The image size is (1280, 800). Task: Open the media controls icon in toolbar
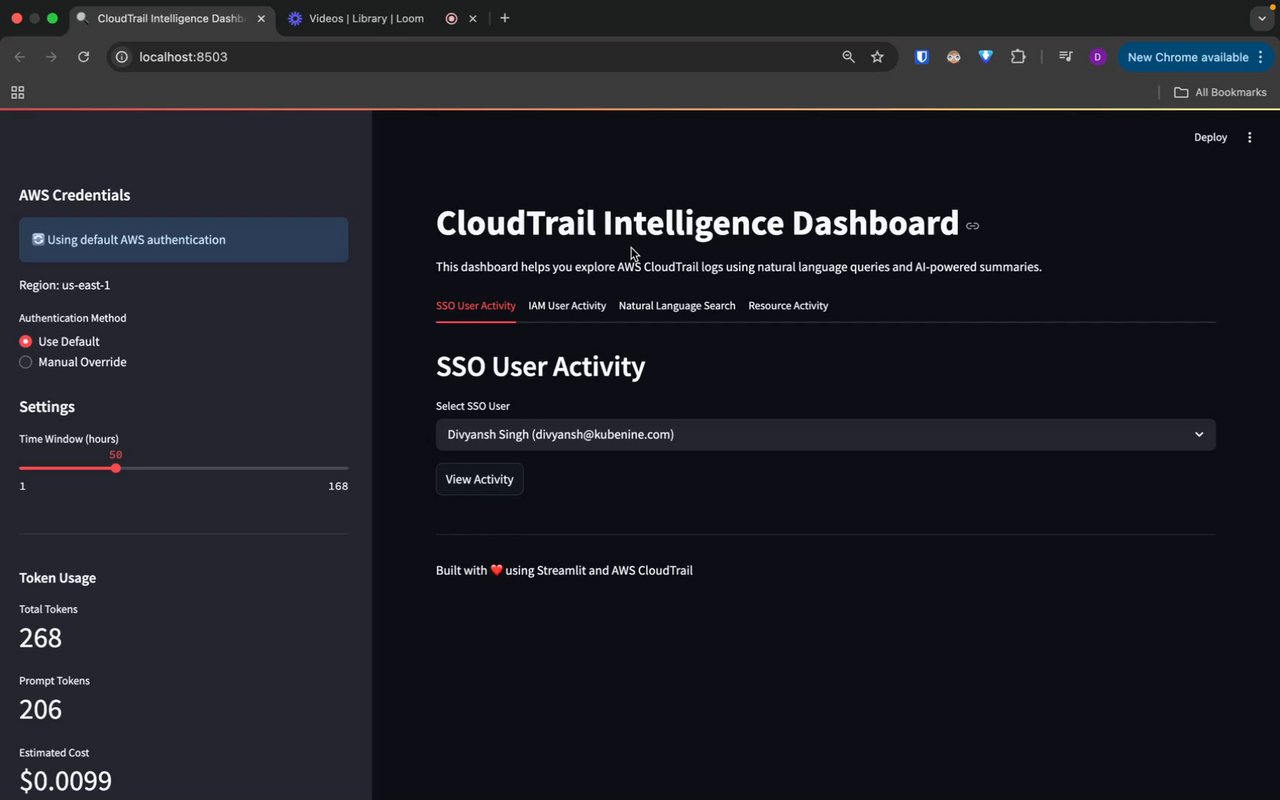(1066, 57)
